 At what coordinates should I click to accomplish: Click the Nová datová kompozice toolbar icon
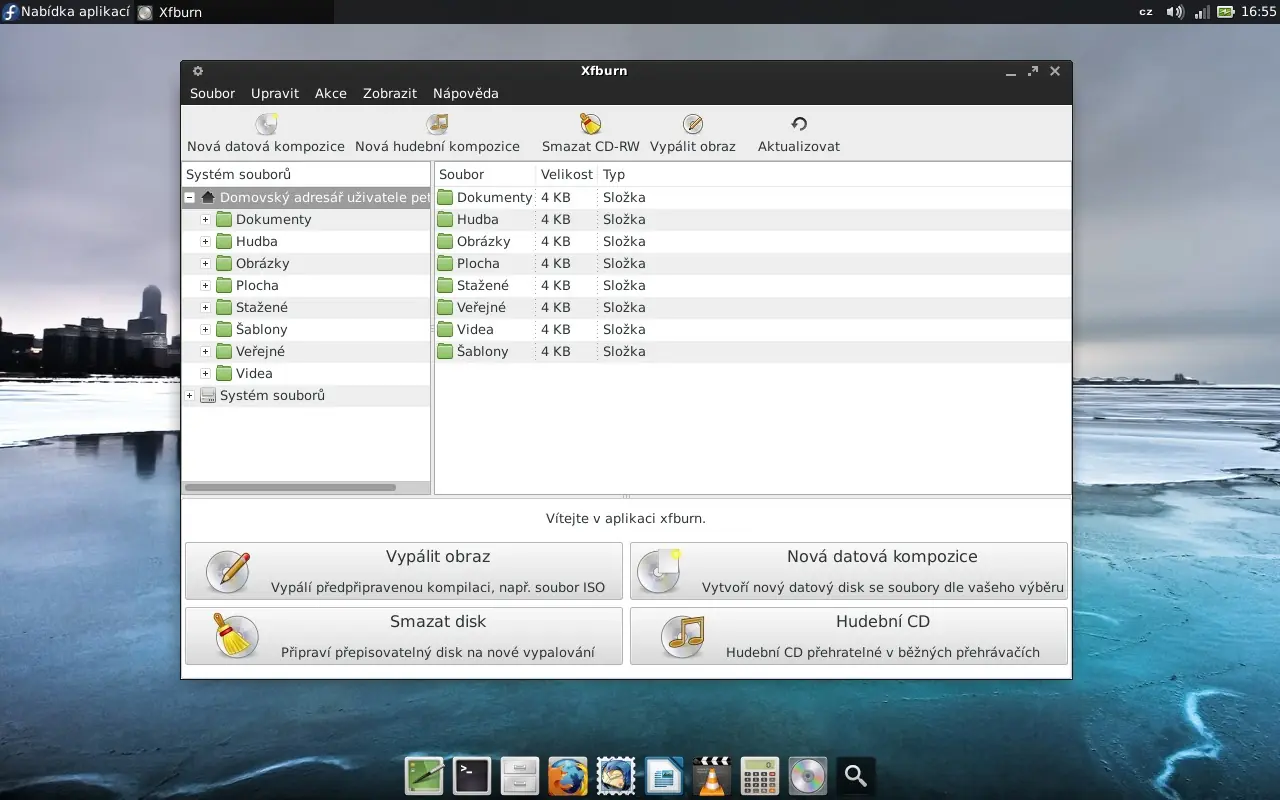[266, 124]
